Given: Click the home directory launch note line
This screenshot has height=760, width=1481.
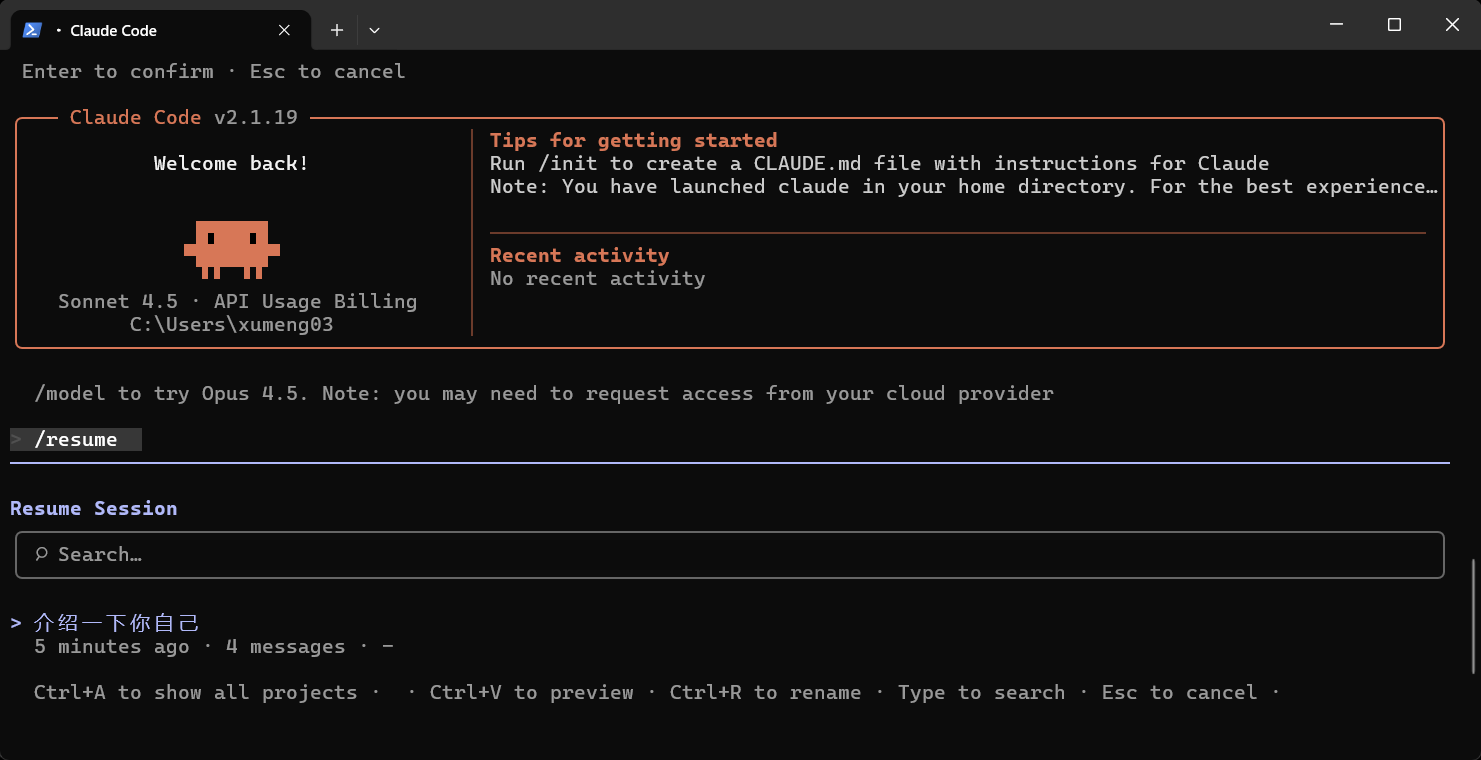Looking at the screenshot, I should pos(964,187).
